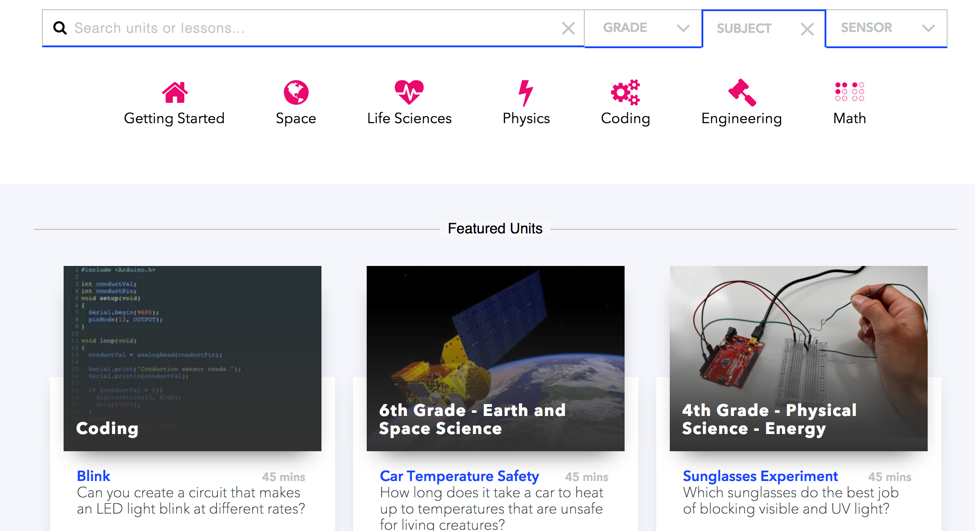Go to the Space category label
The height and width of the screenshot is (531, 975).
[x=296, y=118]
